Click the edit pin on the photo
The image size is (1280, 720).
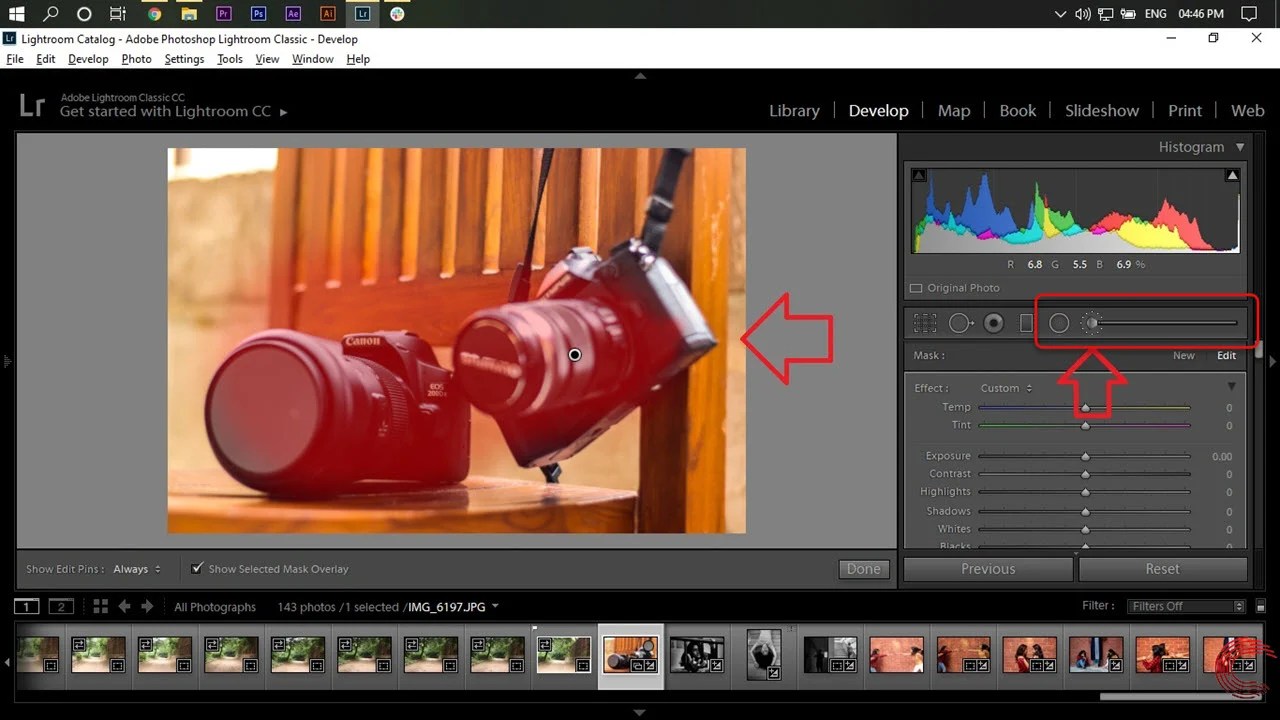click(574, 355)
